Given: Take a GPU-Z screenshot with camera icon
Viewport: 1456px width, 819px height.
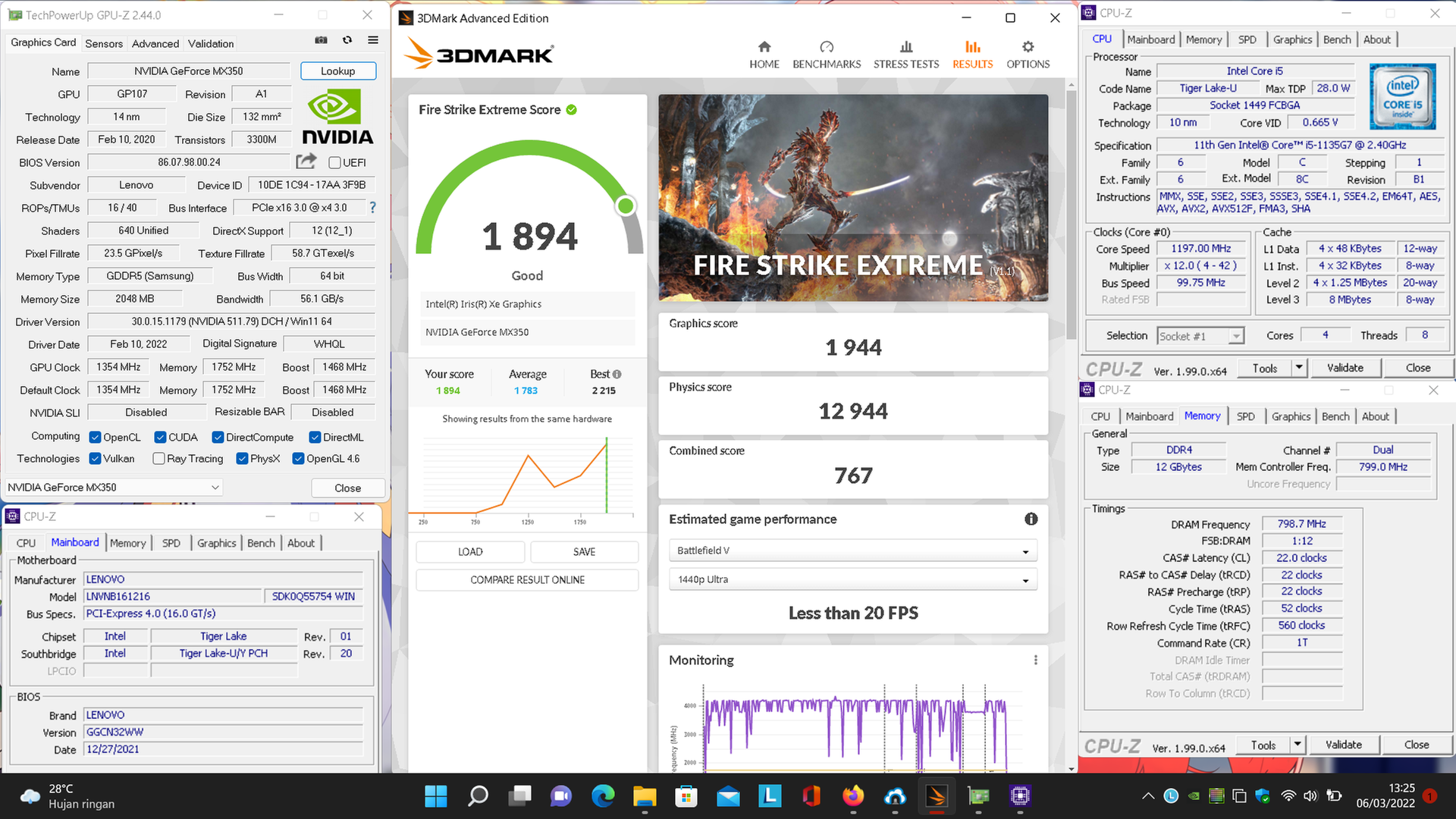Looking at the screenshot, I should click(x=322, y=40).
